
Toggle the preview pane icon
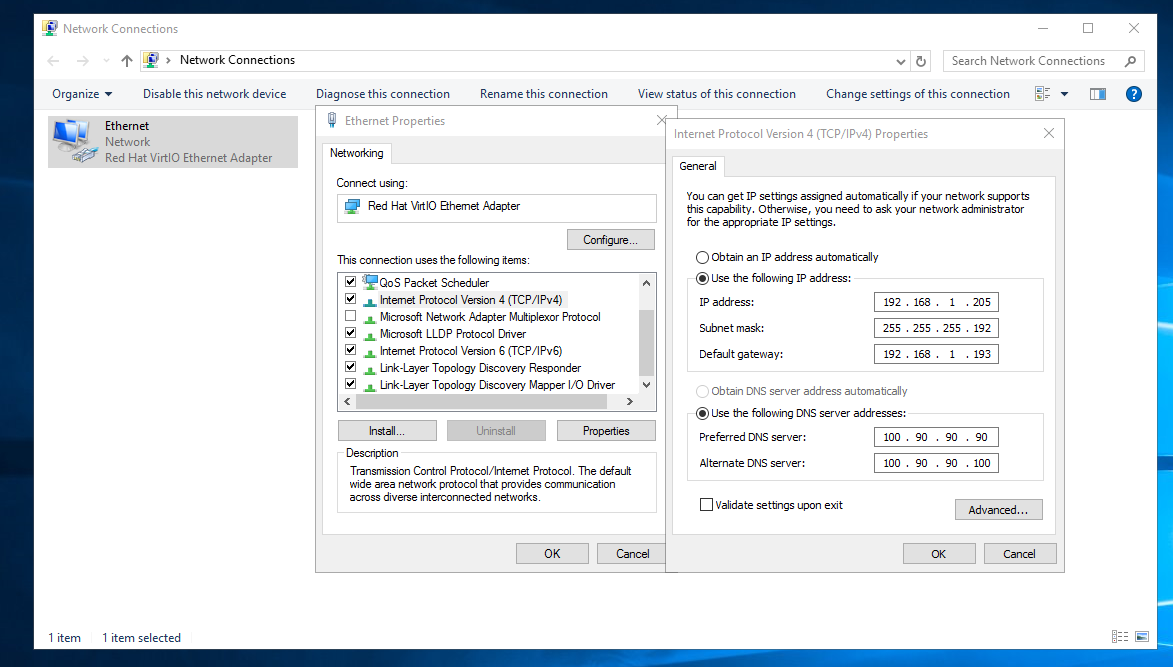1097,93
